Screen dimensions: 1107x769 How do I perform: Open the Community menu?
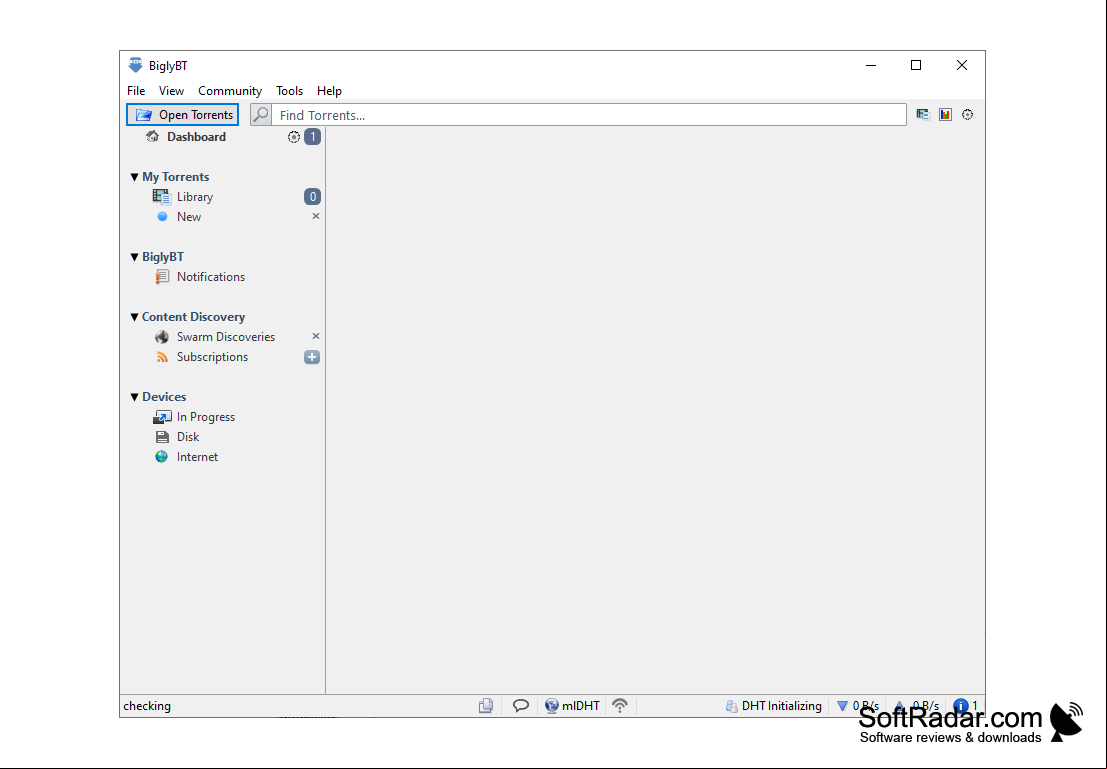click(x=229, y=90)
